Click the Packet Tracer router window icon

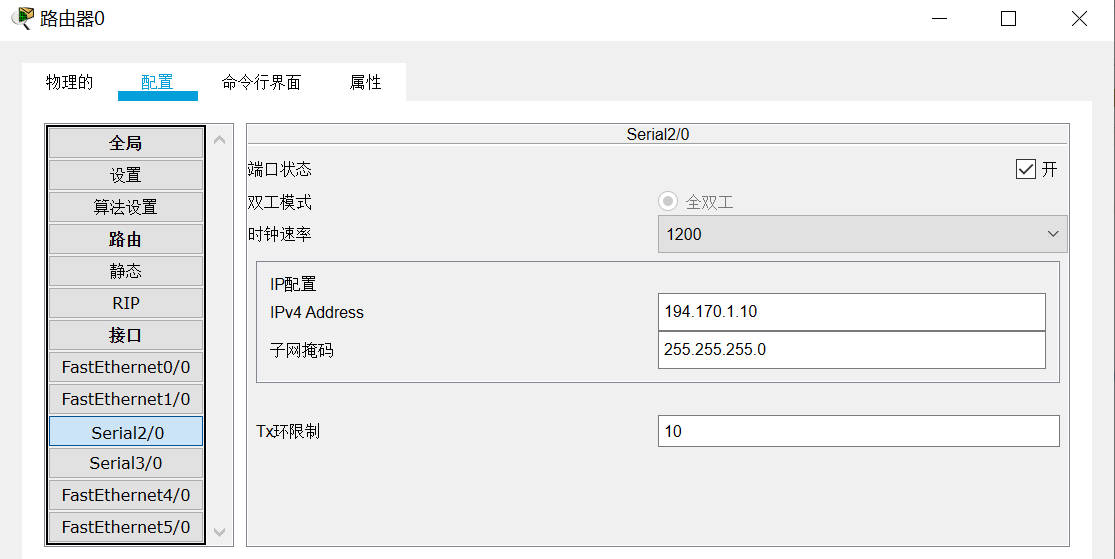[22, 18]
